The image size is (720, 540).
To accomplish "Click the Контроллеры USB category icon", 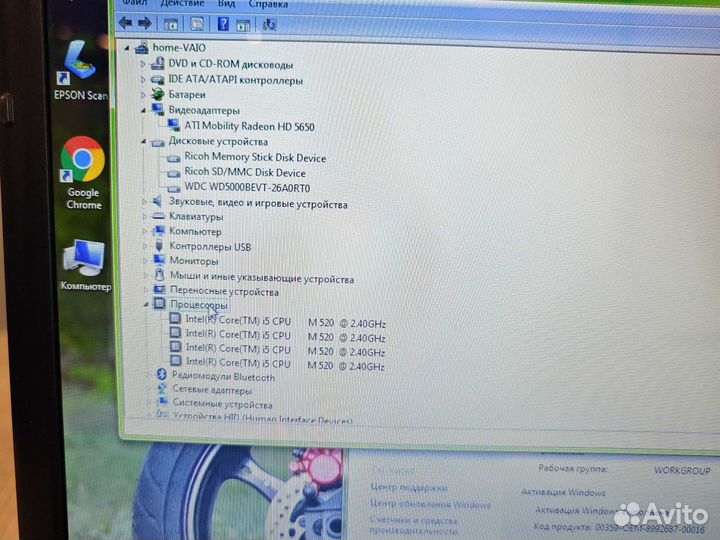I will tap(159, 246).
